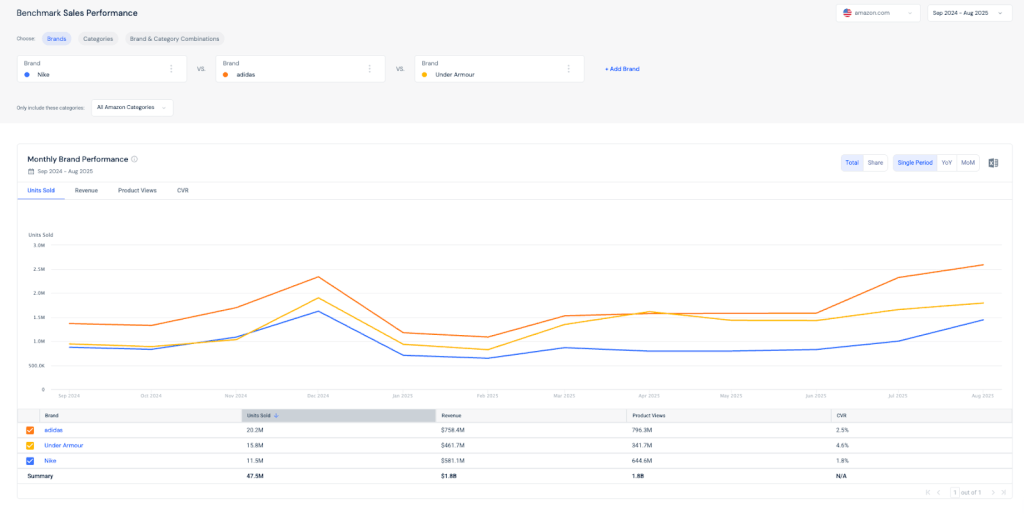This screenshot has height=515, width=1024.
Task: Click the Units Sold sort arrow icon
Action: tap(276, 414)
